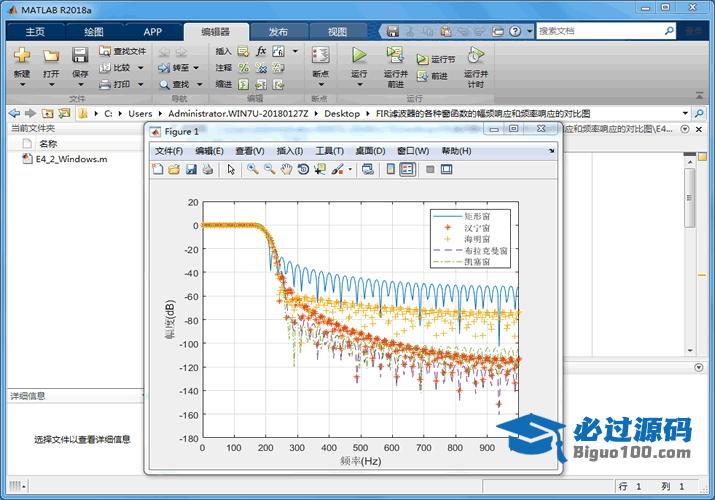
Task: Toggle the Brush data tool in Figure 1
Action: tap(338, 170)
